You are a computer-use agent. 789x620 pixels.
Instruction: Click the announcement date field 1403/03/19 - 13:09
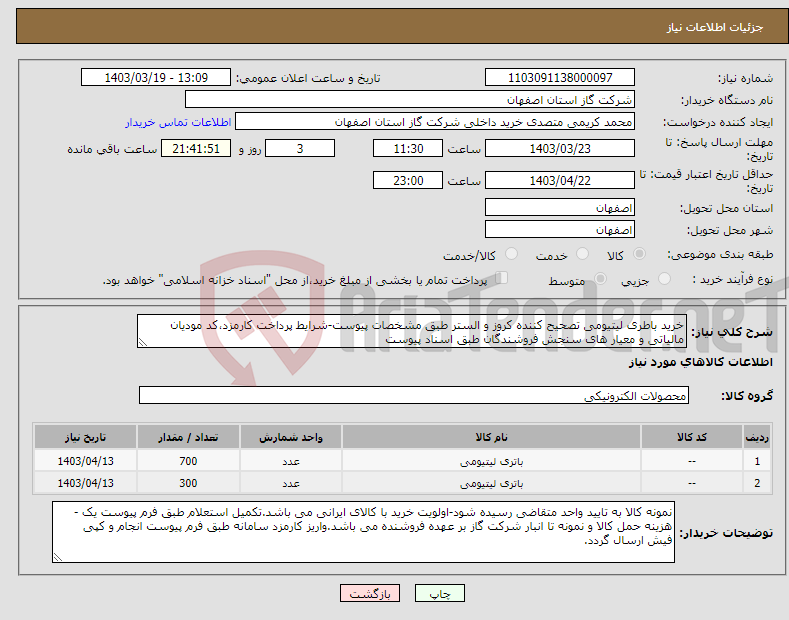tap(156, 78)
